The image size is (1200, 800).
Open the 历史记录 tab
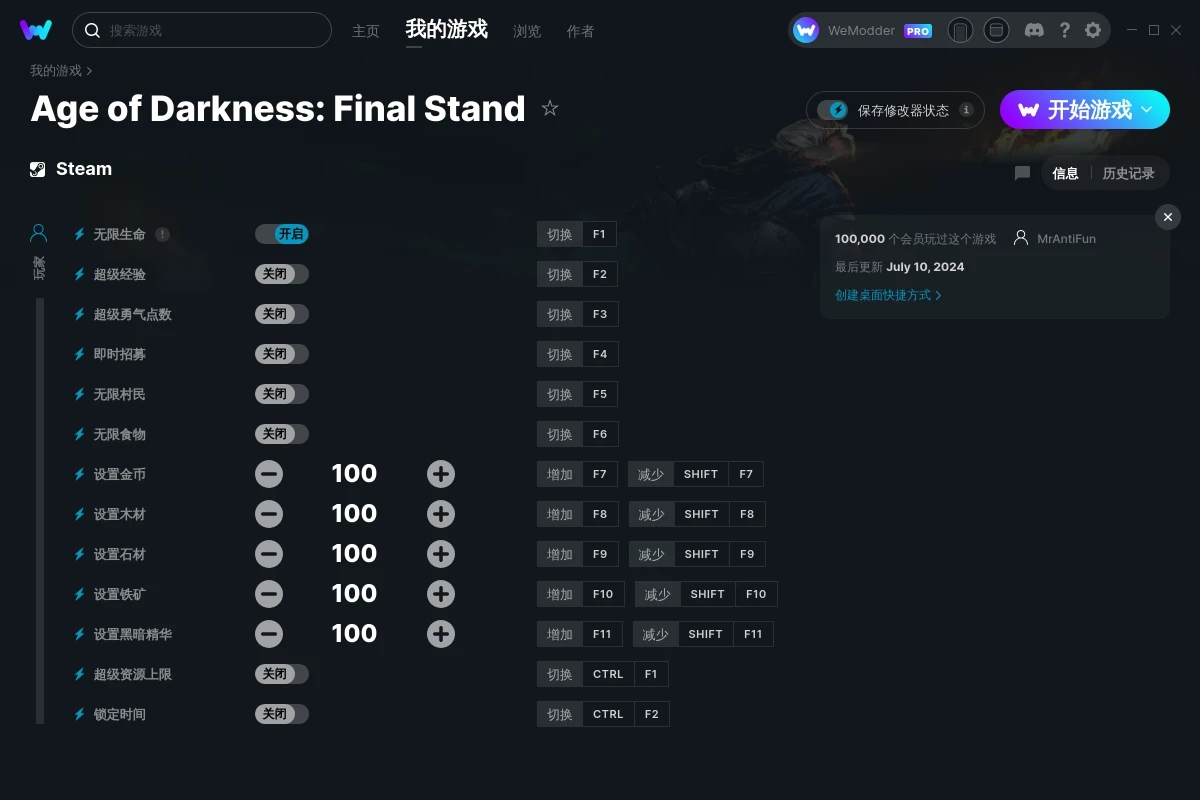[x=1128, y=173]
